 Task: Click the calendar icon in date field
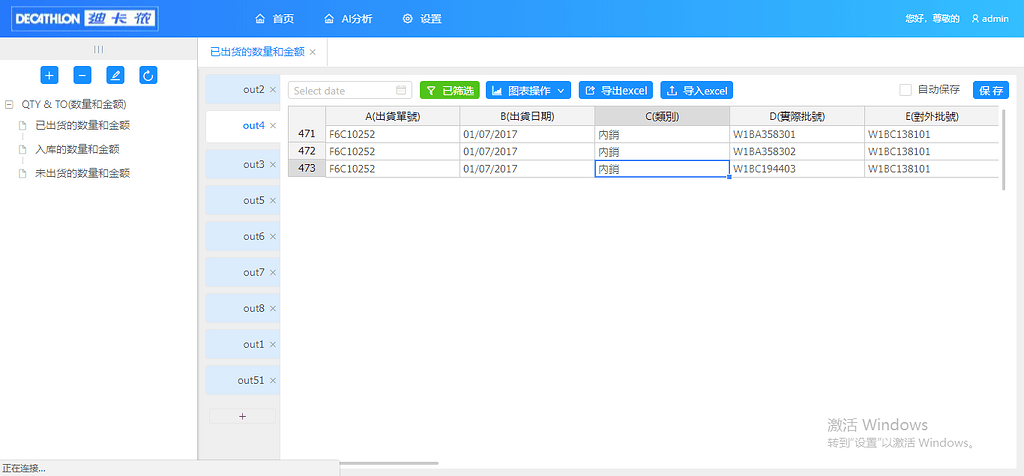(x=401, y=90)
